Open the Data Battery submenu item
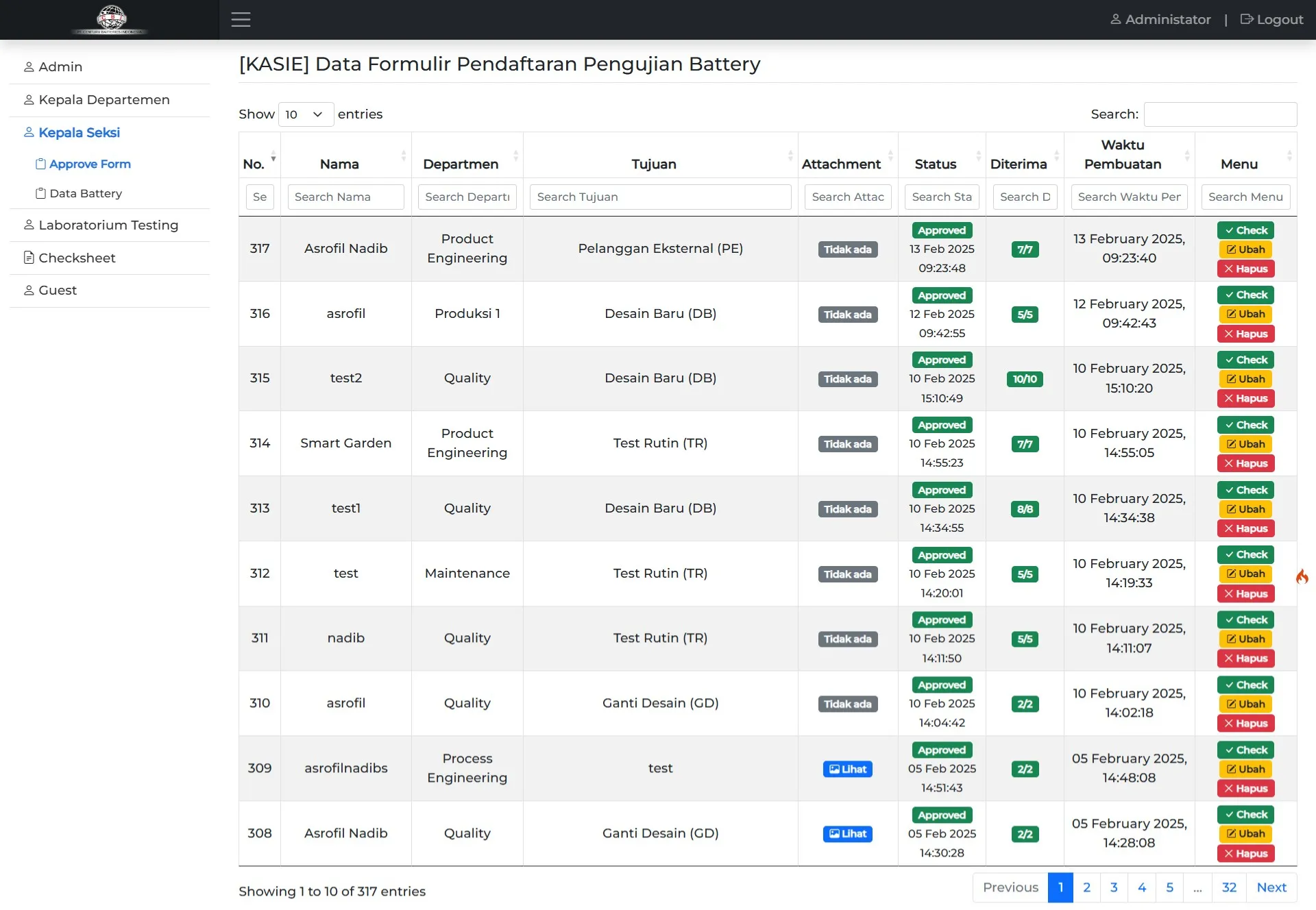 coord(79,194)
